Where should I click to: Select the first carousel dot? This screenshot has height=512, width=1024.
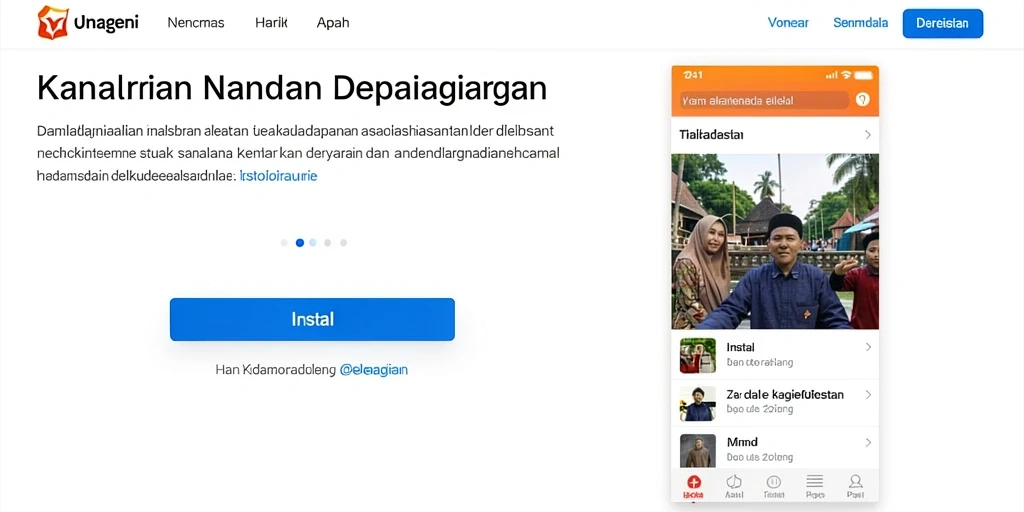click(284, 242)
